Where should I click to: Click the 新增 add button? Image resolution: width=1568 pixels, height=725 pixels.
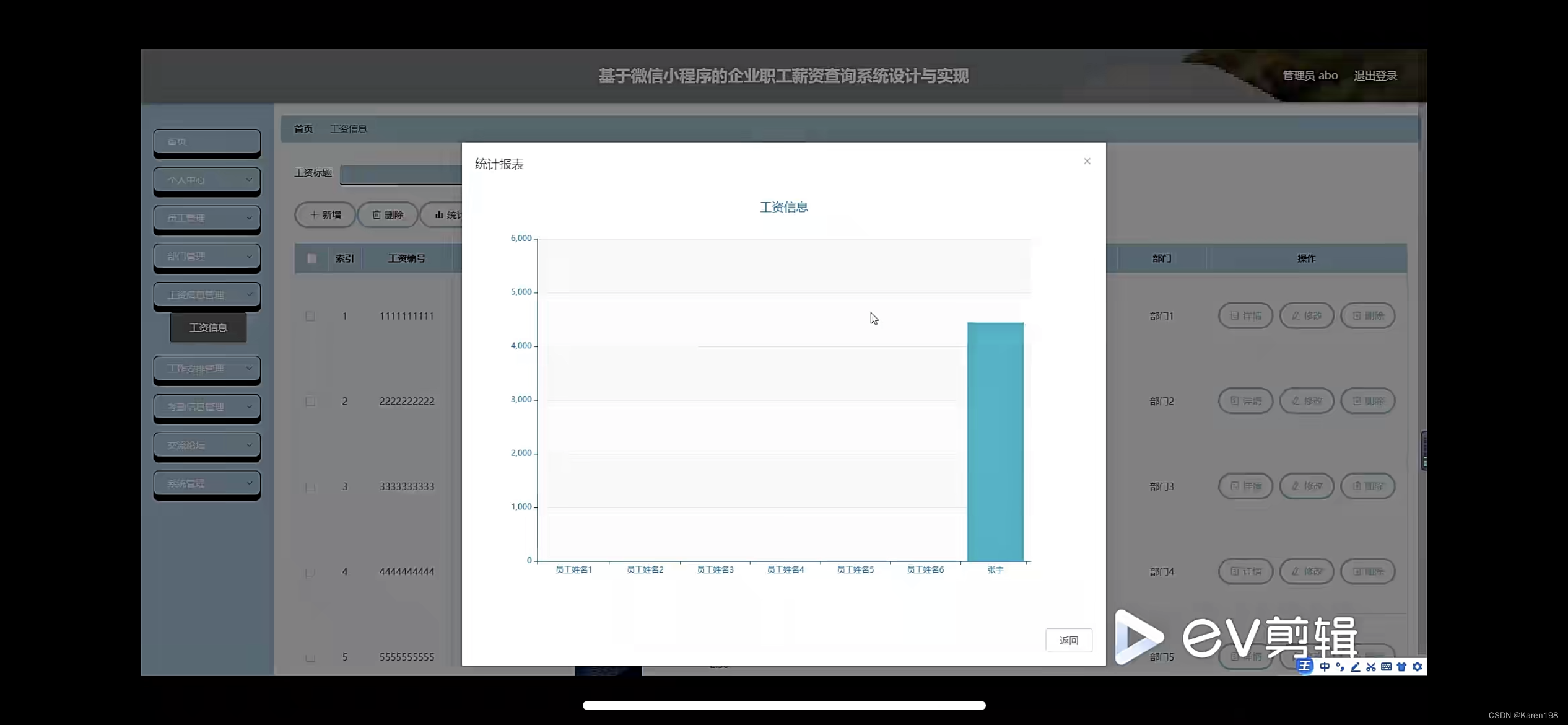325,215
